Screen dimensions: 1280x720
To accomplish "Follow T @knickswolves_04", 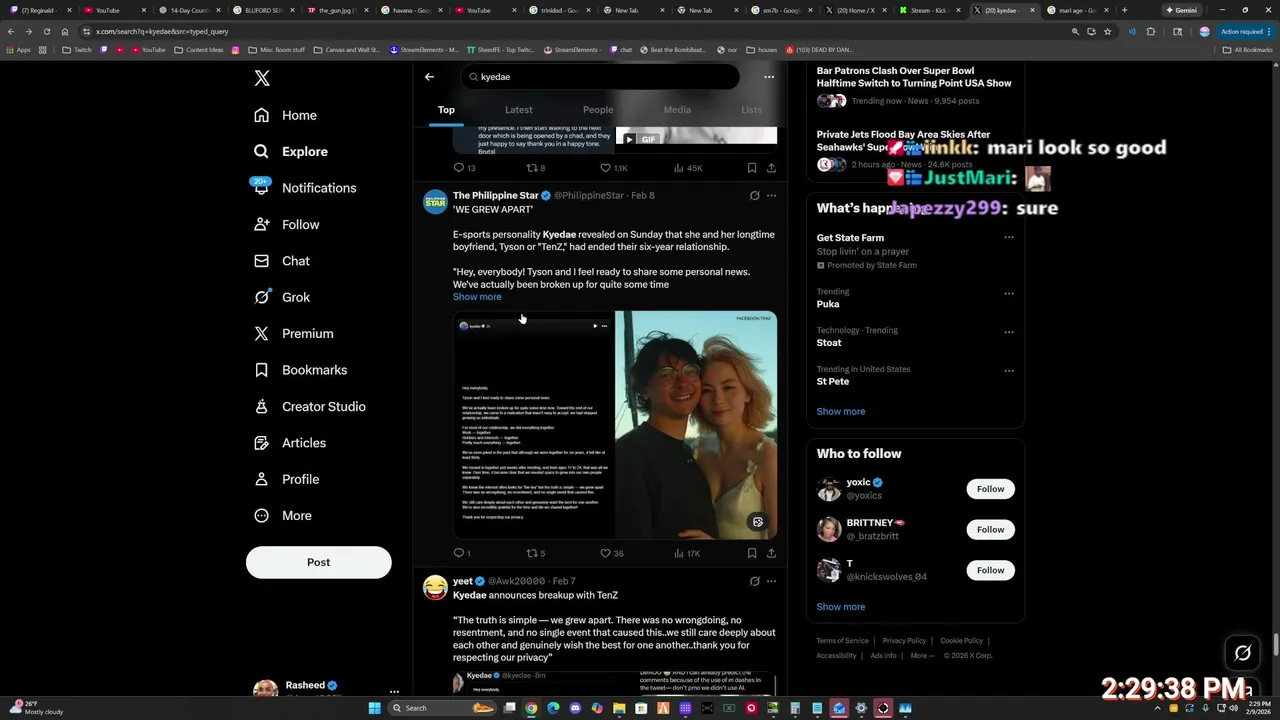I will pyautogui.click(x=990, y=570).
